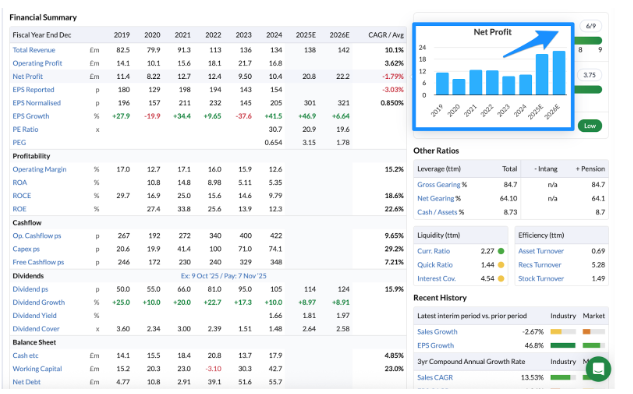Open the Operating Margin link
This screenshot has height=394, width=633.
pos(39,170)
